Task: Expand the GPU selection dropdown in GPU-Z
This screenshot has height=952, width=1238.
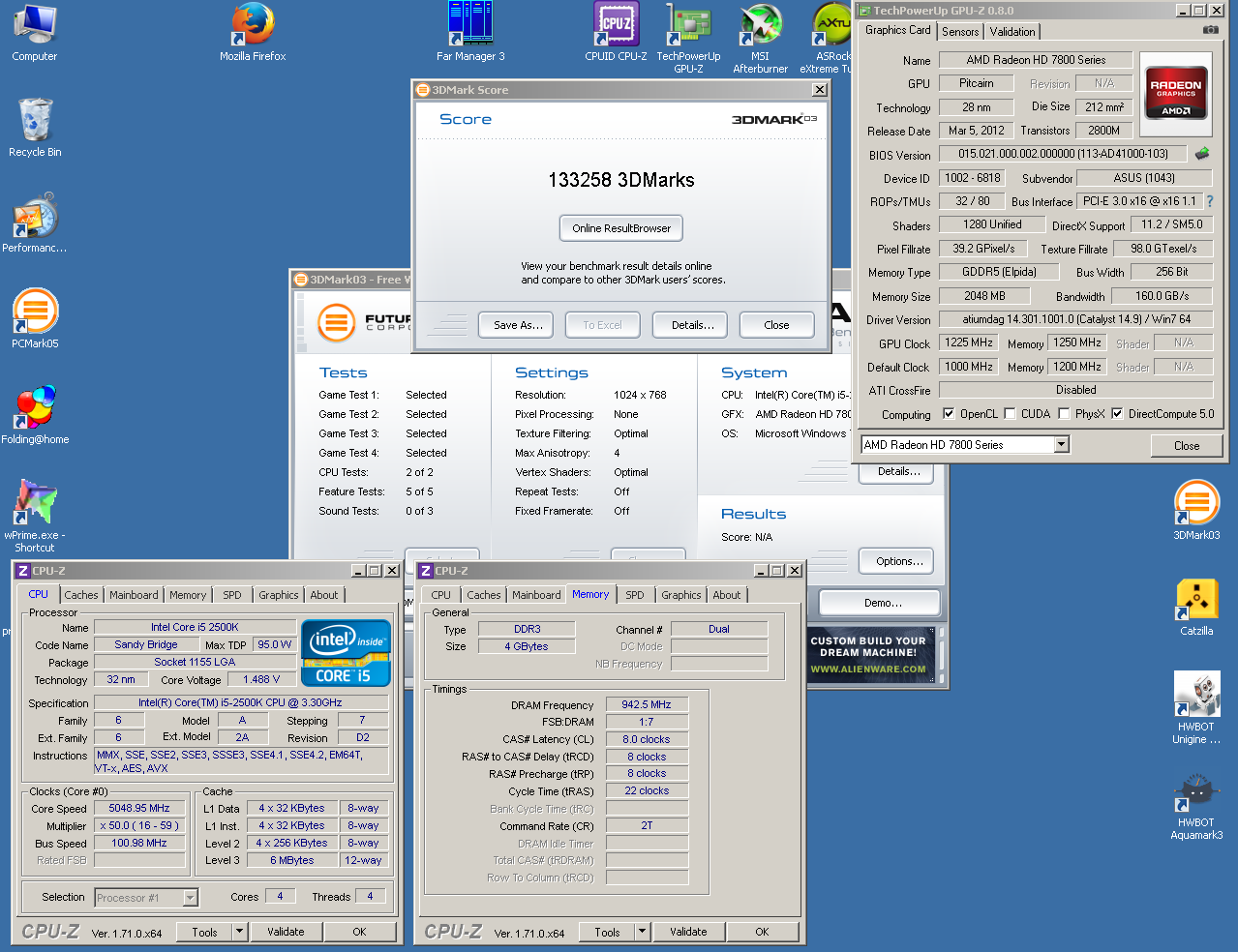Action: [x=1062, y=445]
